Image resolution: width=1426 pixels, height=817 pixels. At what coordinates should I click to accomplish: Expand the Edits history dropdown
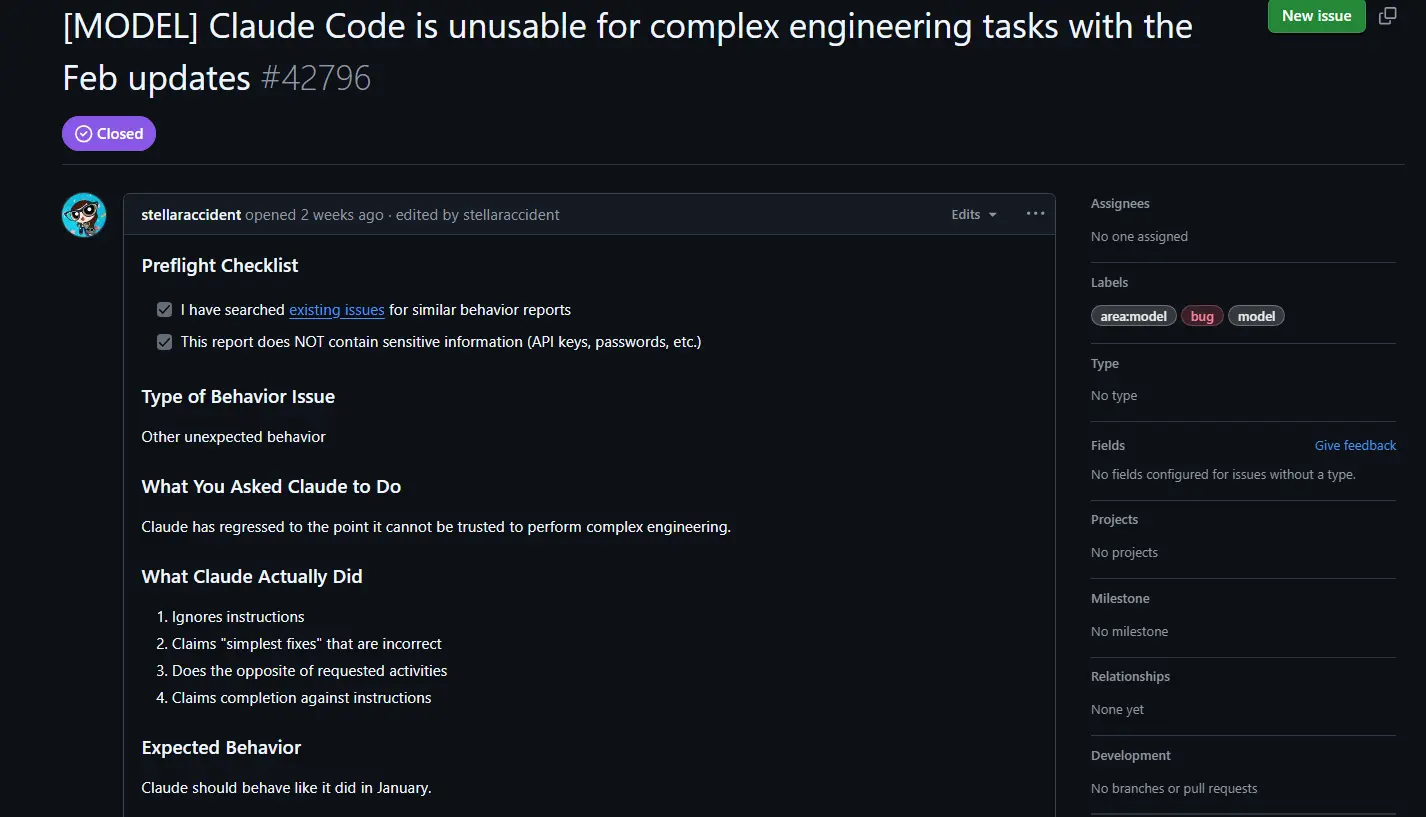[974, 214]
